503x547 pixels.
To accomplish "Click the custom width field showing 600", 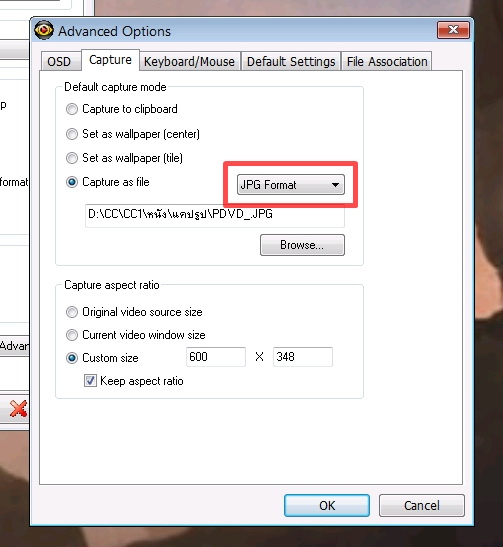I will (x=216, y=357).
